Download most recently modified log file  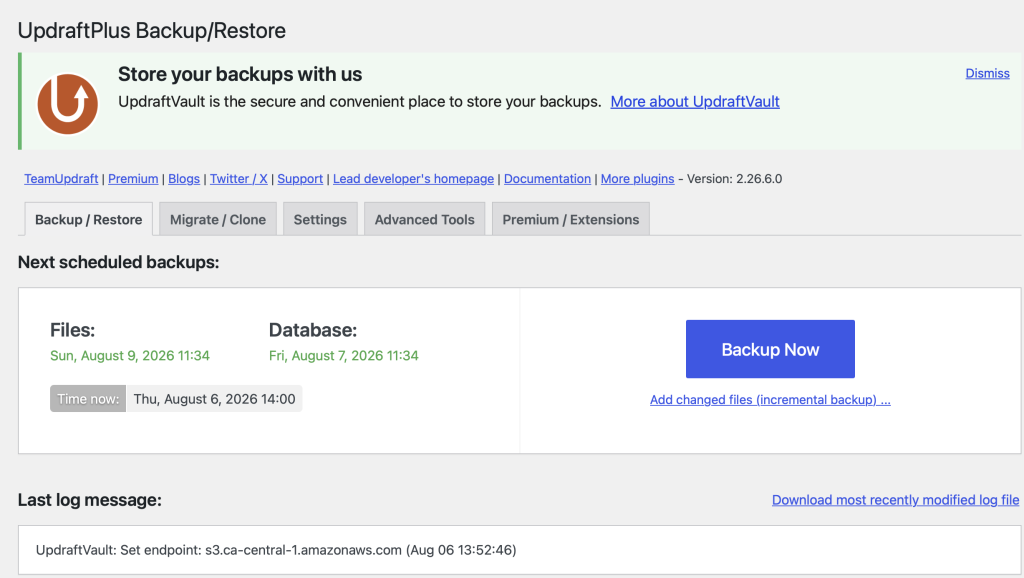895,500
